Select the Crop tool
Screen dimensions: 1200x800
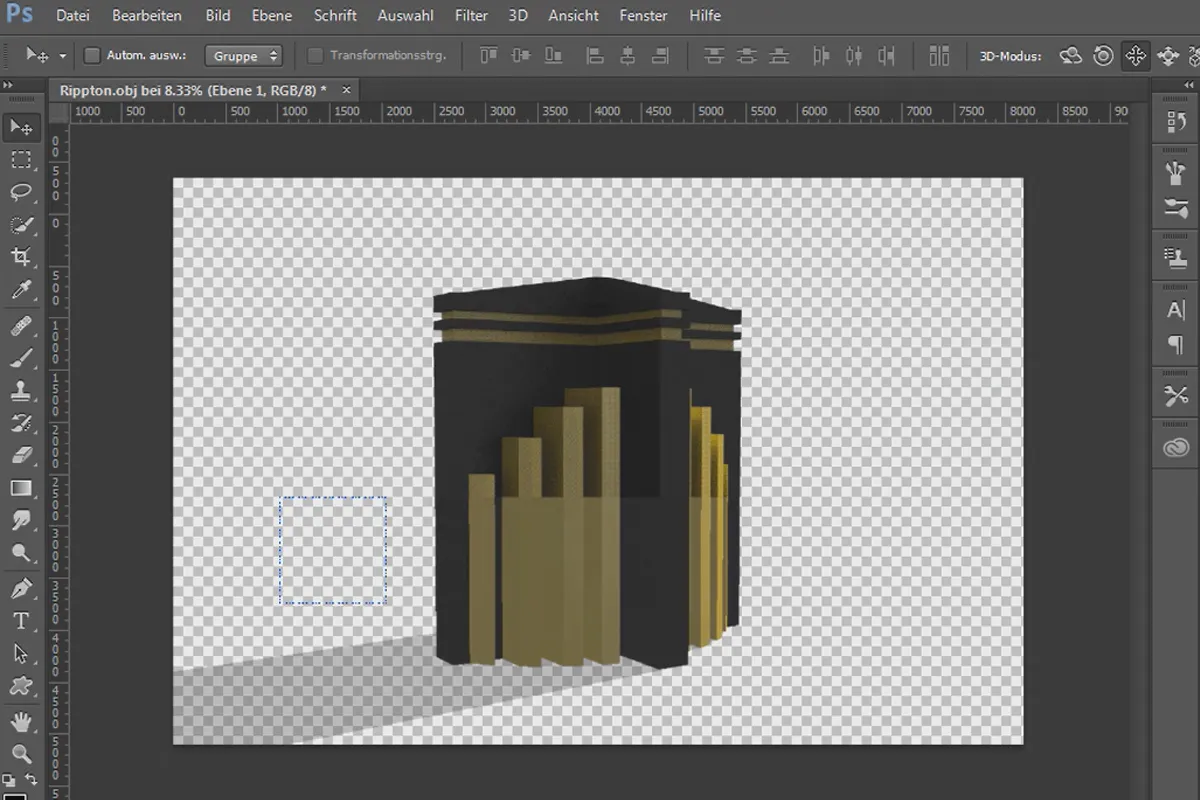click(21, 258)
